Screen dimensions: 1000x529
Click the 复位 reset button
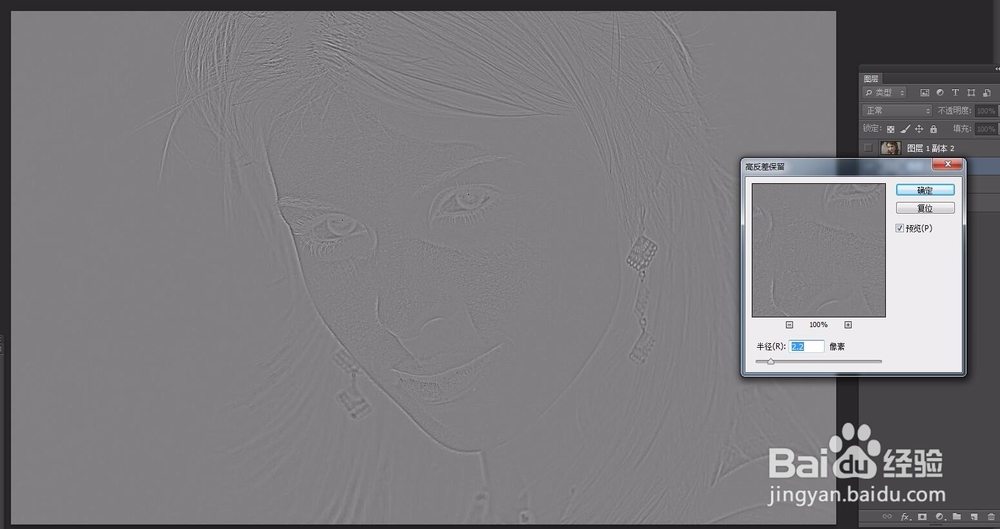[925, 208]
